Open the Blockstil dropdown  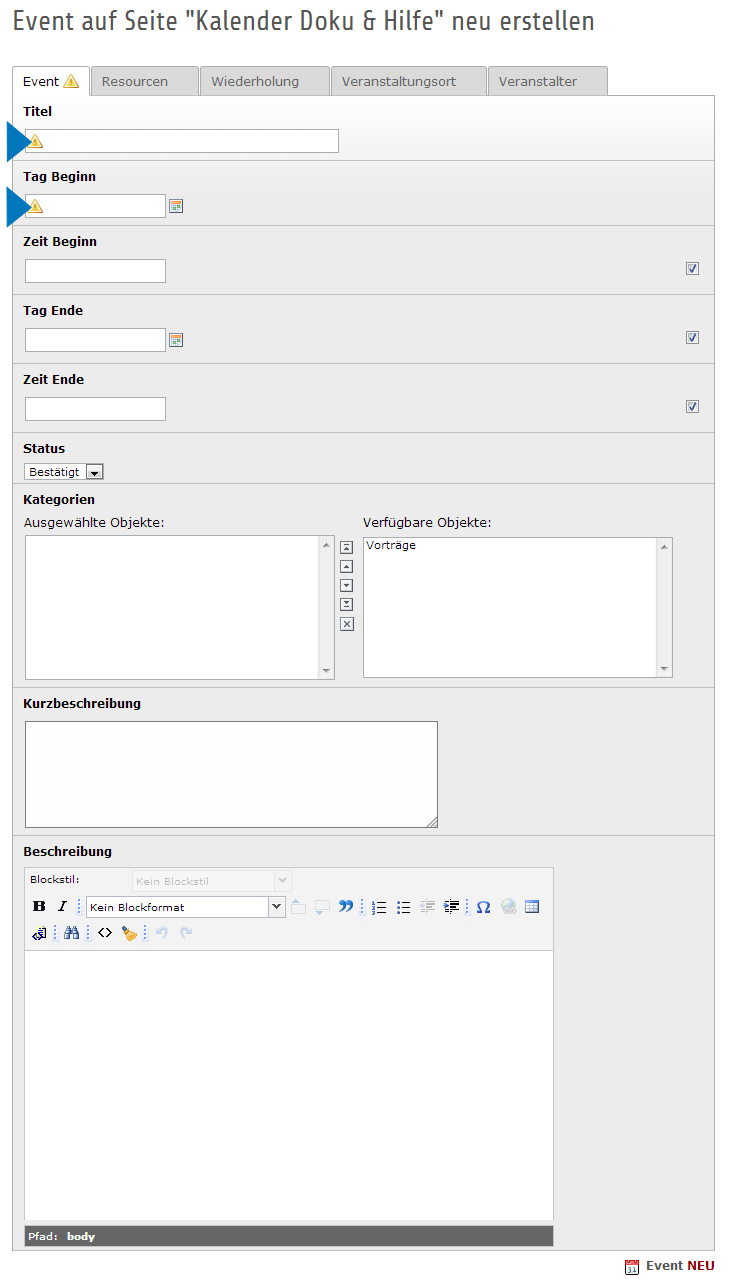click(x=212, y=881)
